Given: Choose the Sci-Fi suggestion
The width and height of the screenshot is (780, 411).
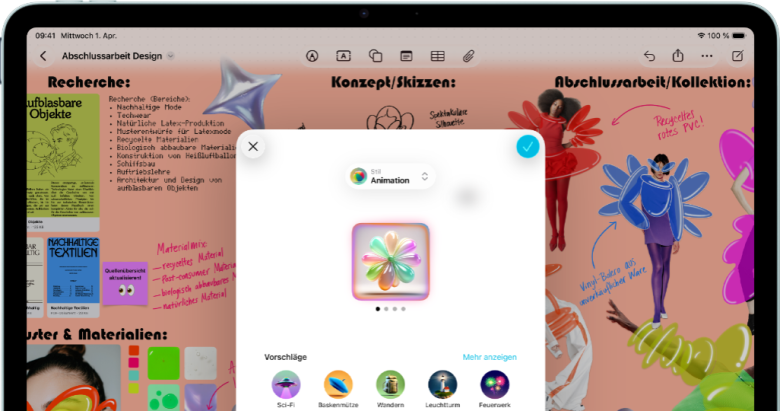Looking at the screenshot, I should tap(286, 385).
